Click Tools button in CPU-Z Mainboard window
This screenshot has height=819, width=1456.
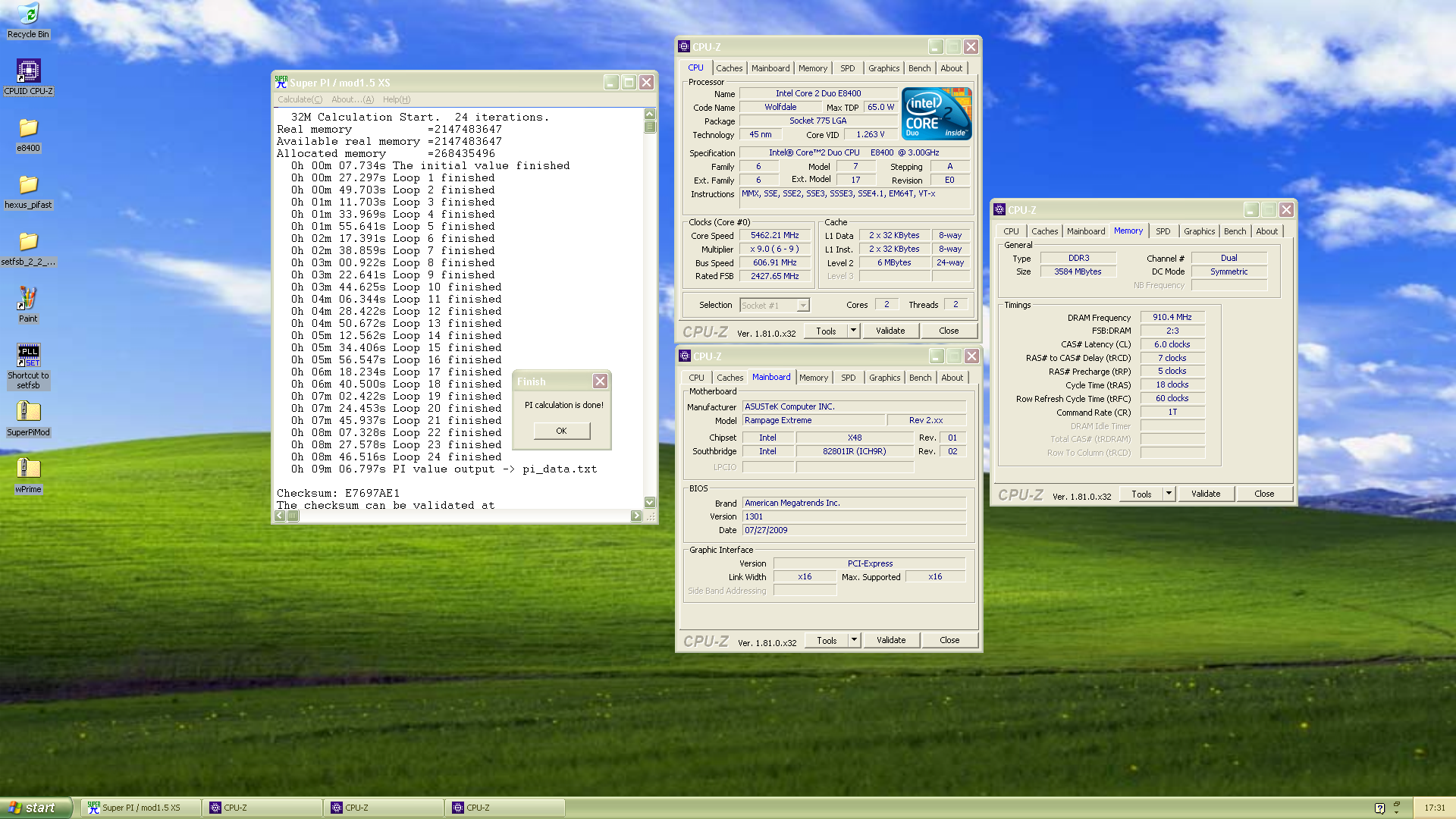(827, 640)
